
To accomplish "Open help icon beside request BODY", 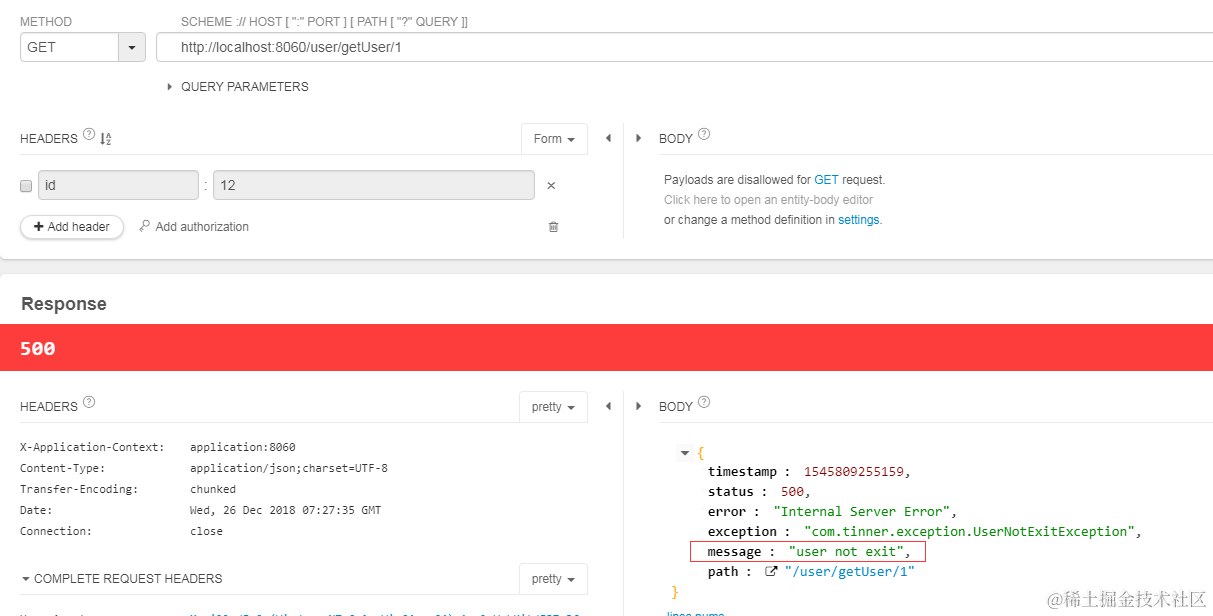I will point(704,135).
